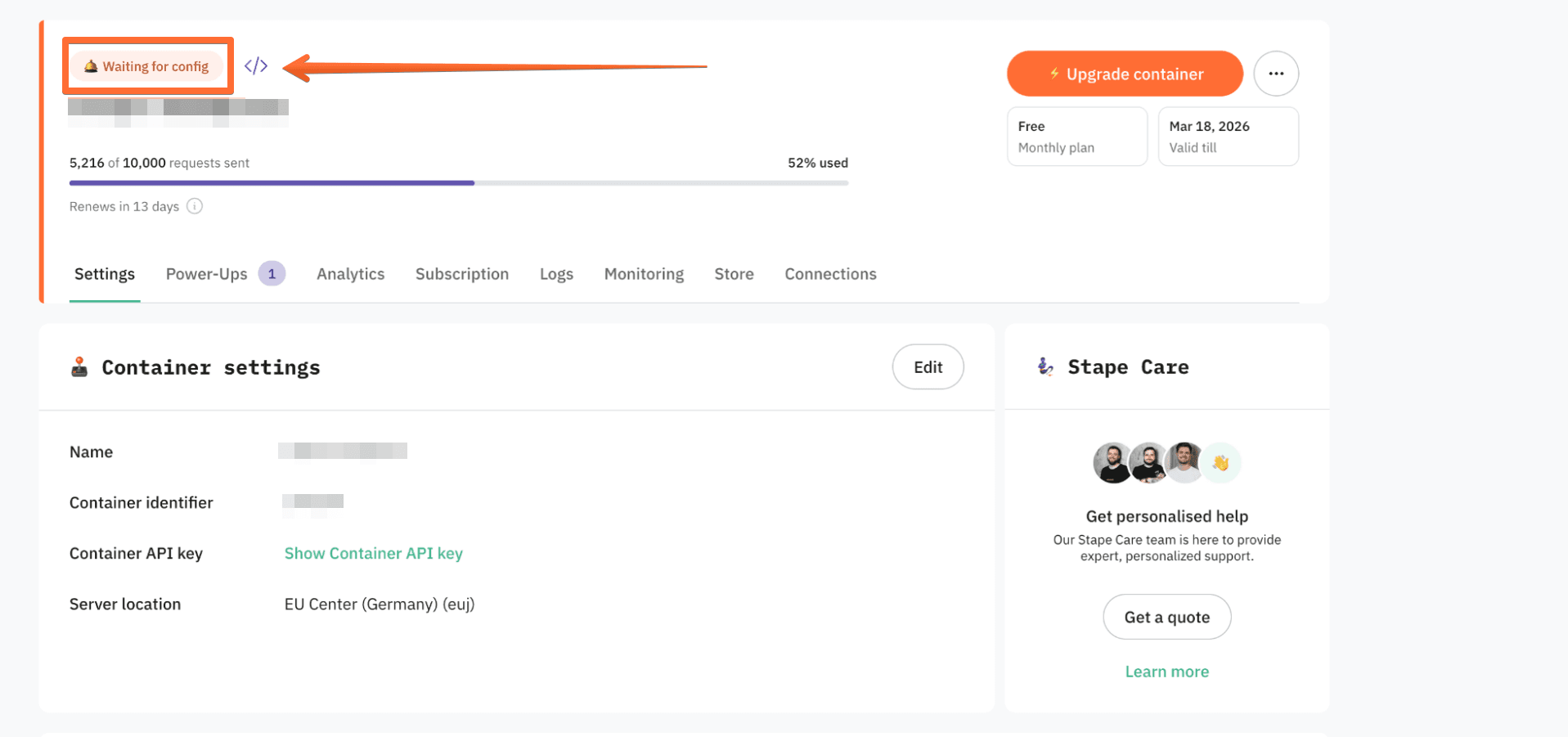Click the Edit button in Container settings
The width and height of the screenshot is (1568, 737).
[928, 367]
